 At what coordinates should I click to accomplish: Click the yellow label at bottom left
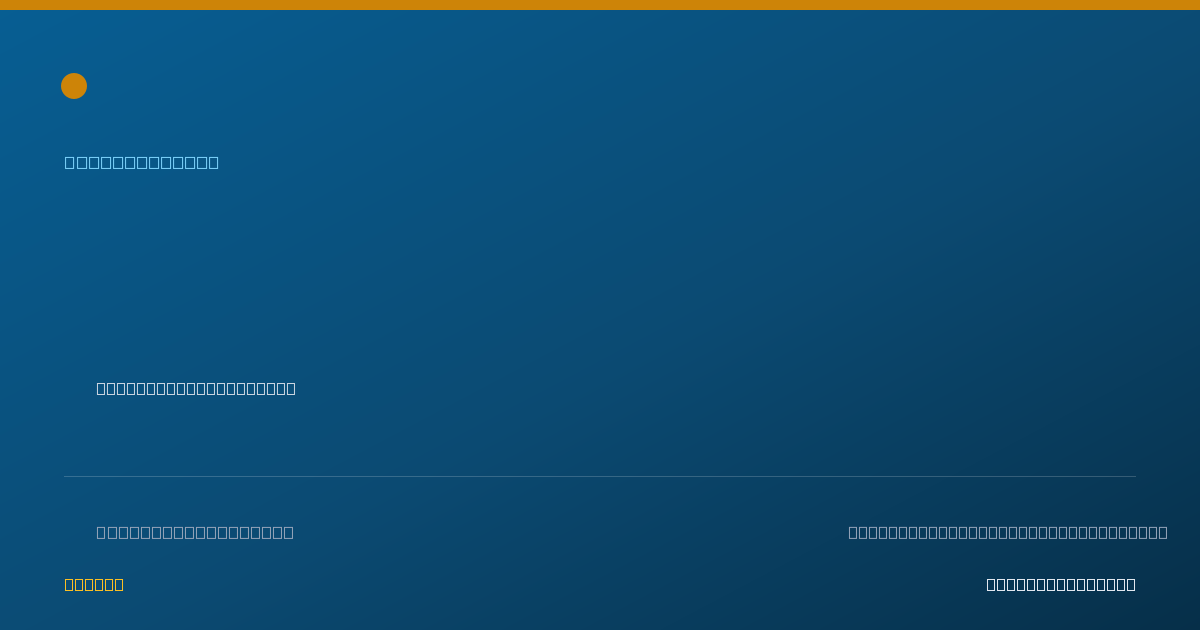94,584
